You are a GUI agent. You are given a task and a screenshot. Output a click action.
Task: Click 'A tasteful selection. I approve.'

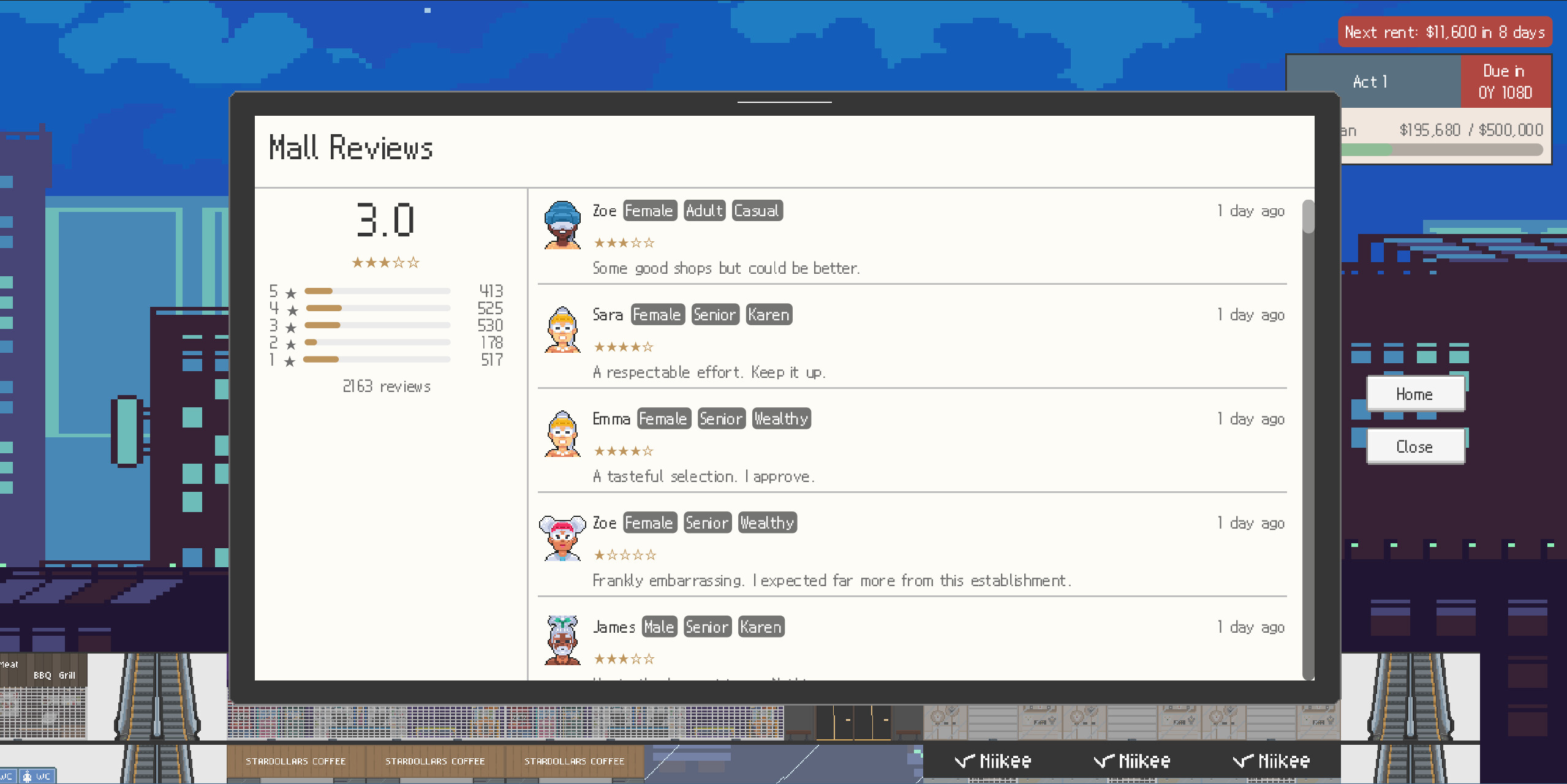click(704, 477)
